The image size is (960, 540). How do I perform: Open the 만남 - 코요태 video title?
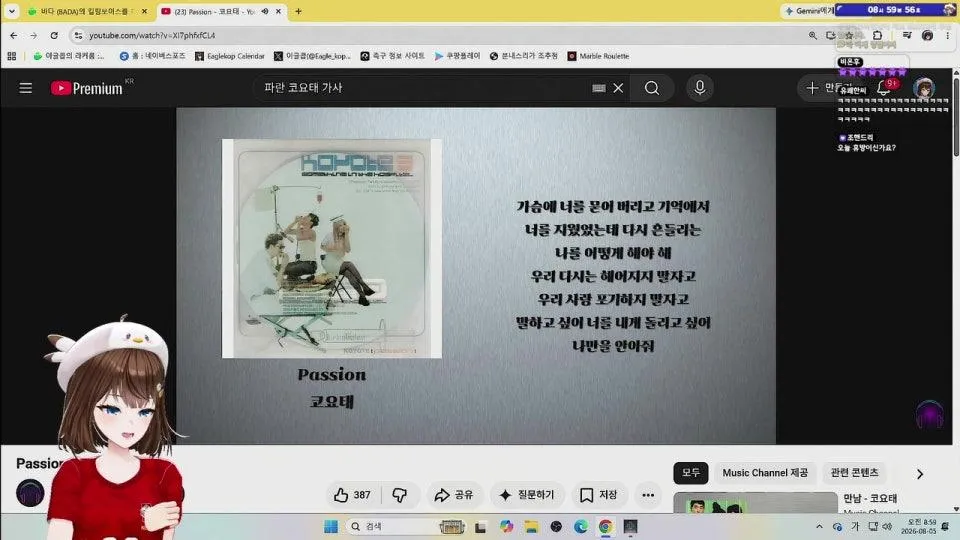click(870, 498)
